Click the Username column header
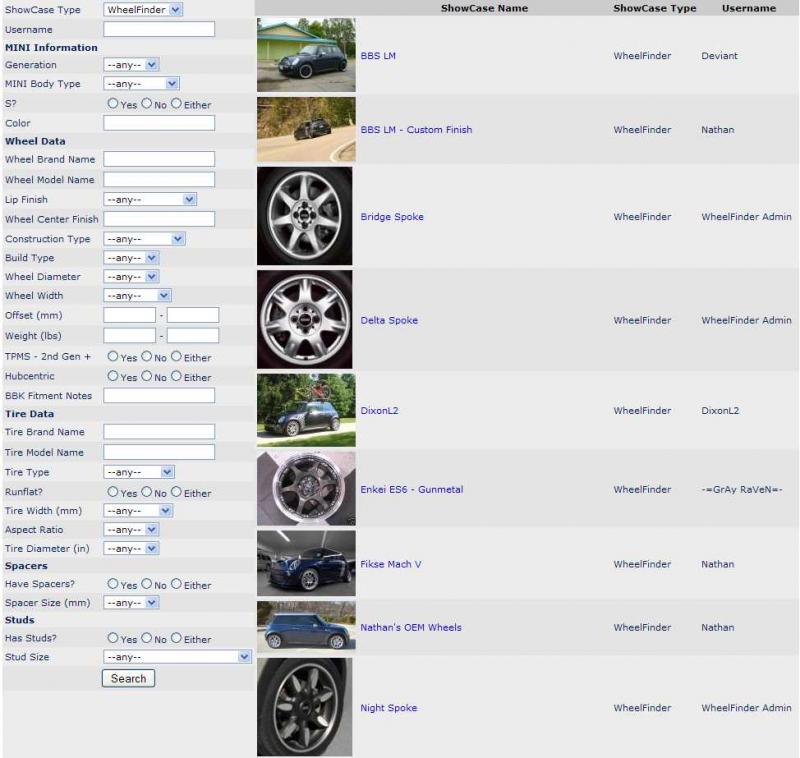Screen dimensions: 800x758 point(748,8)
